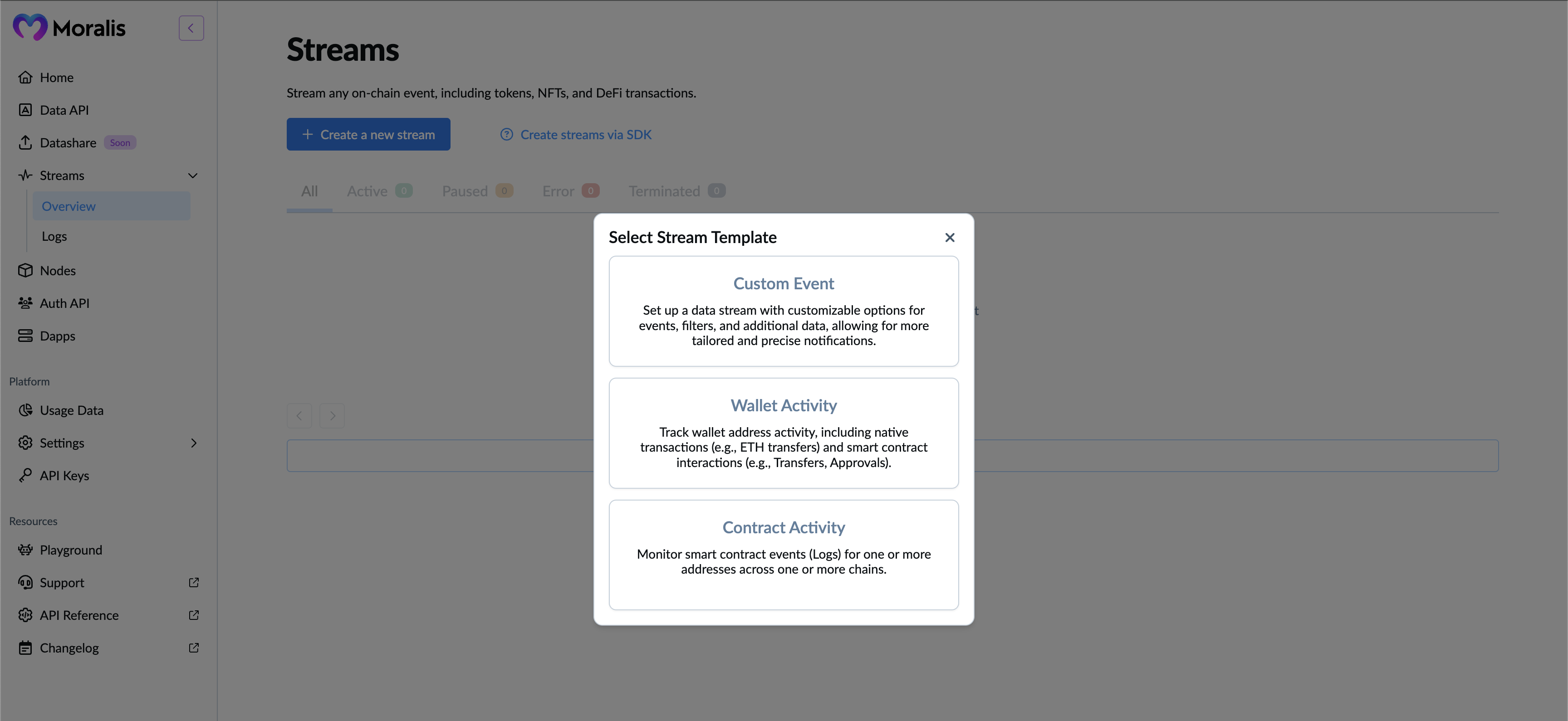Screen dimensions: 1568x721
Task: Click Create streams via SDK link
Action: (x=585, y=135)
